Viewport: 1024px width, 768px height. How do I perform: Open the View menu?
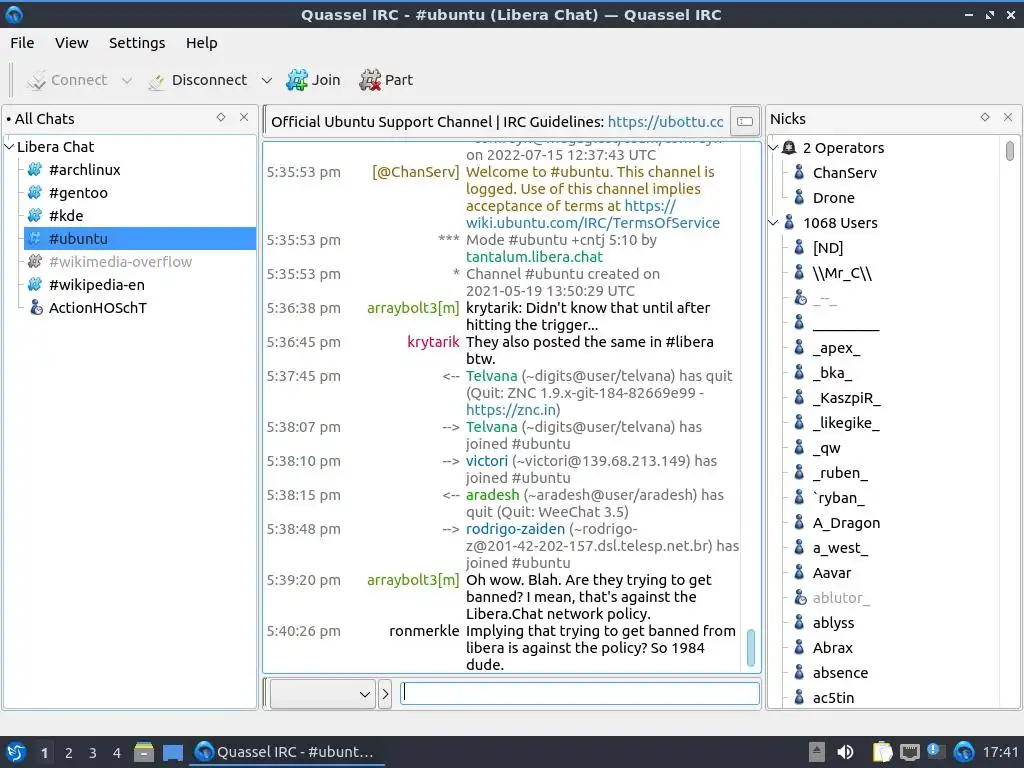pyautogui.click(x=71, y=43)
